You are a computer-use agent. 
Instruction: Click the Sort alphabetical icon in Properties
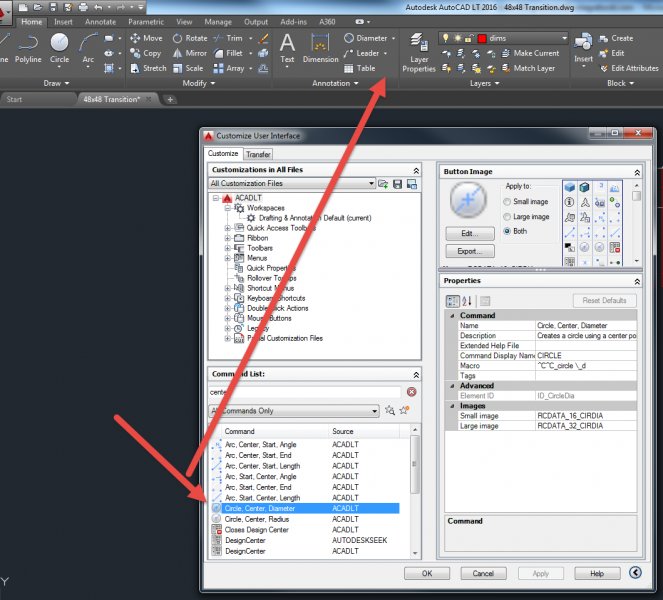(467, 301)
